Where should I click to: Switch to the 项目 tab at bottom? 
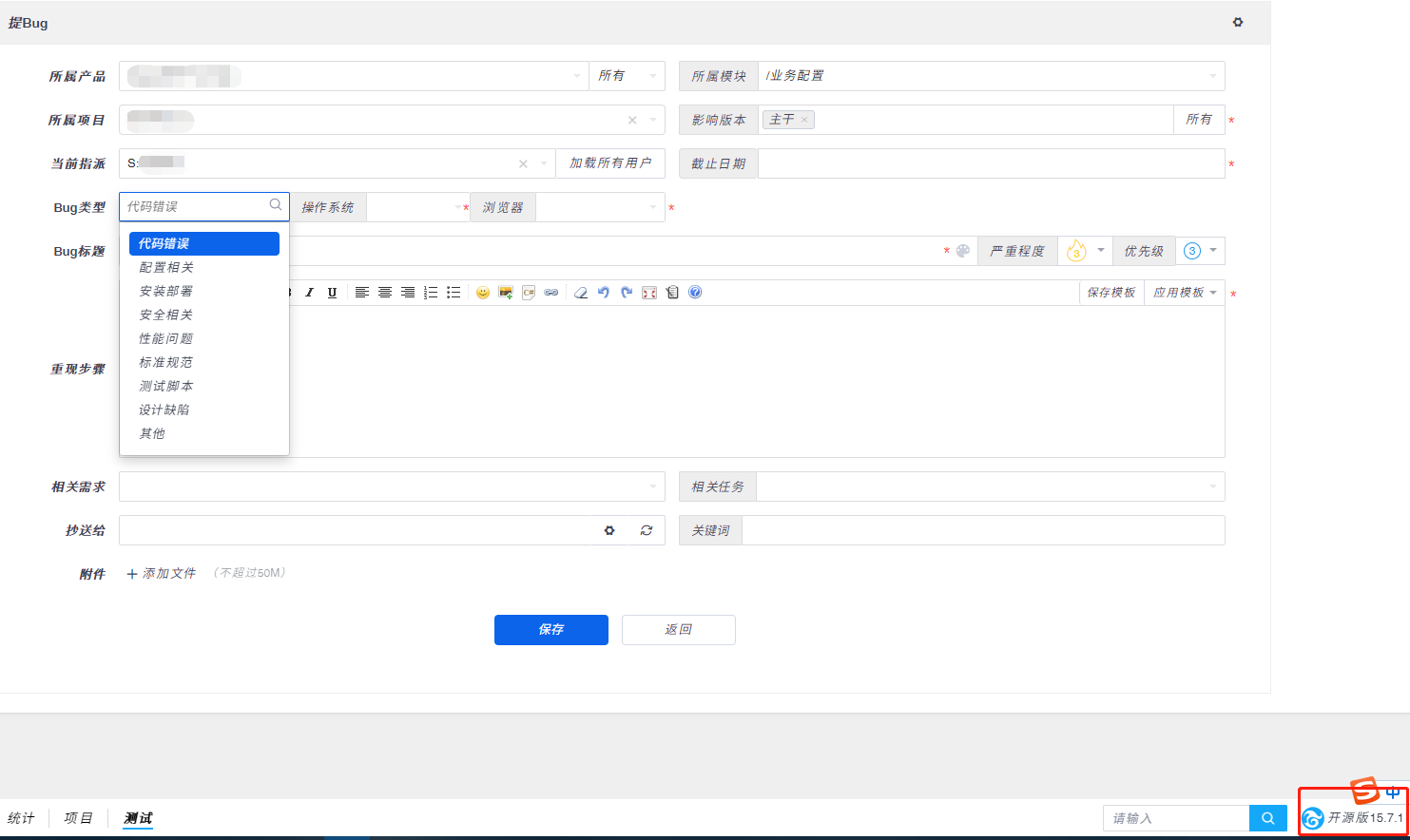tap(79, 818)
